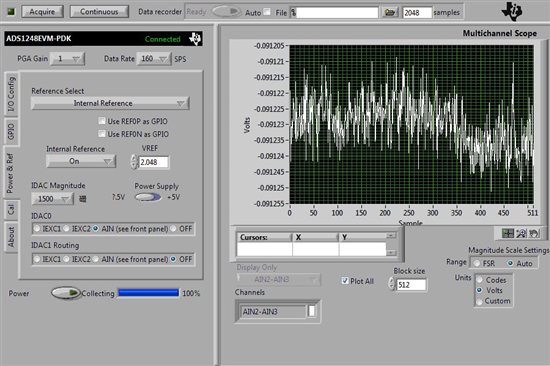Select the AIN2-AIN3 channel entry

tap(274, 311)
